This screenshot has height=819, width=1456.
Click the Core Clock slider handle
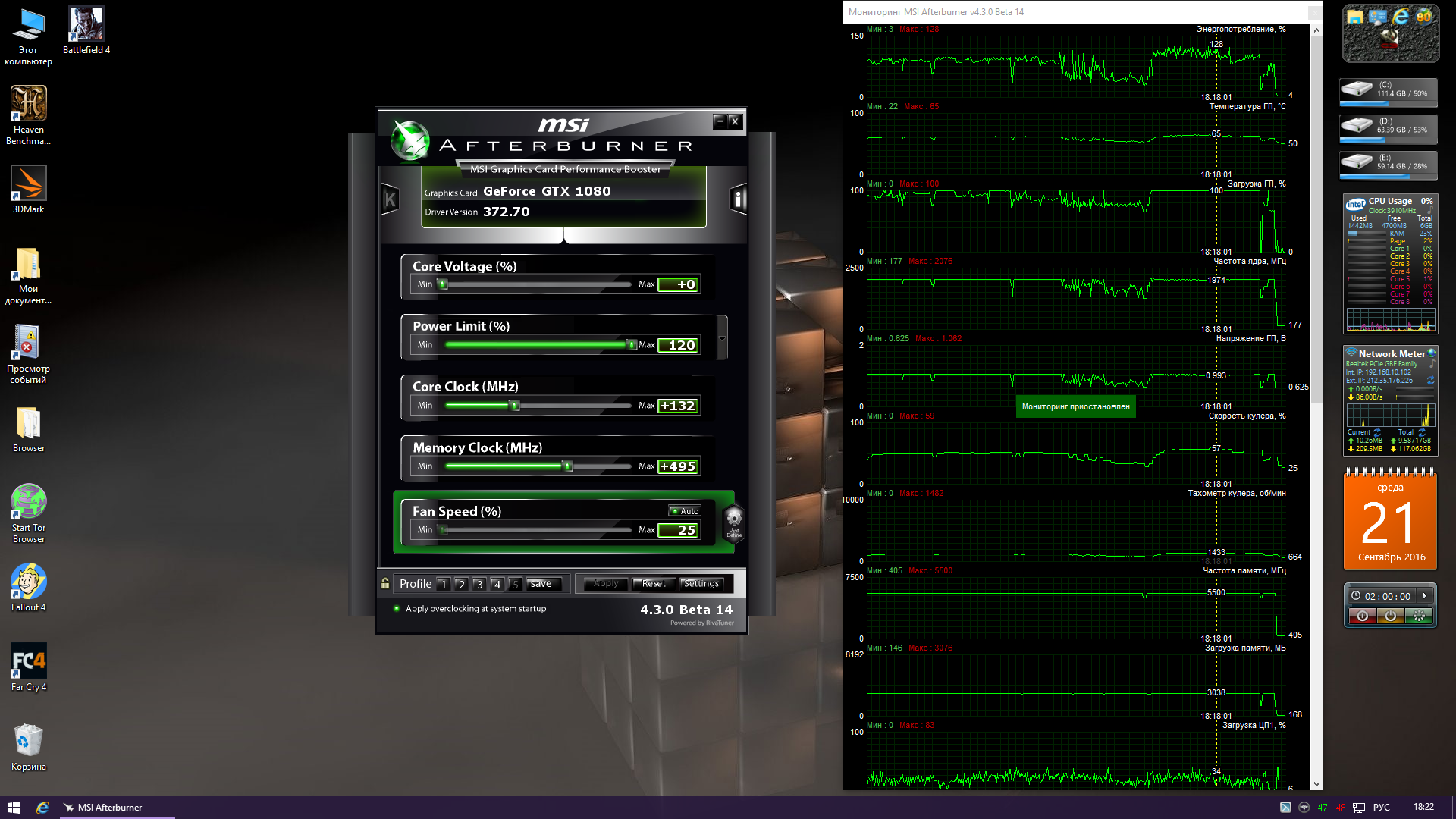pos(515,406)
